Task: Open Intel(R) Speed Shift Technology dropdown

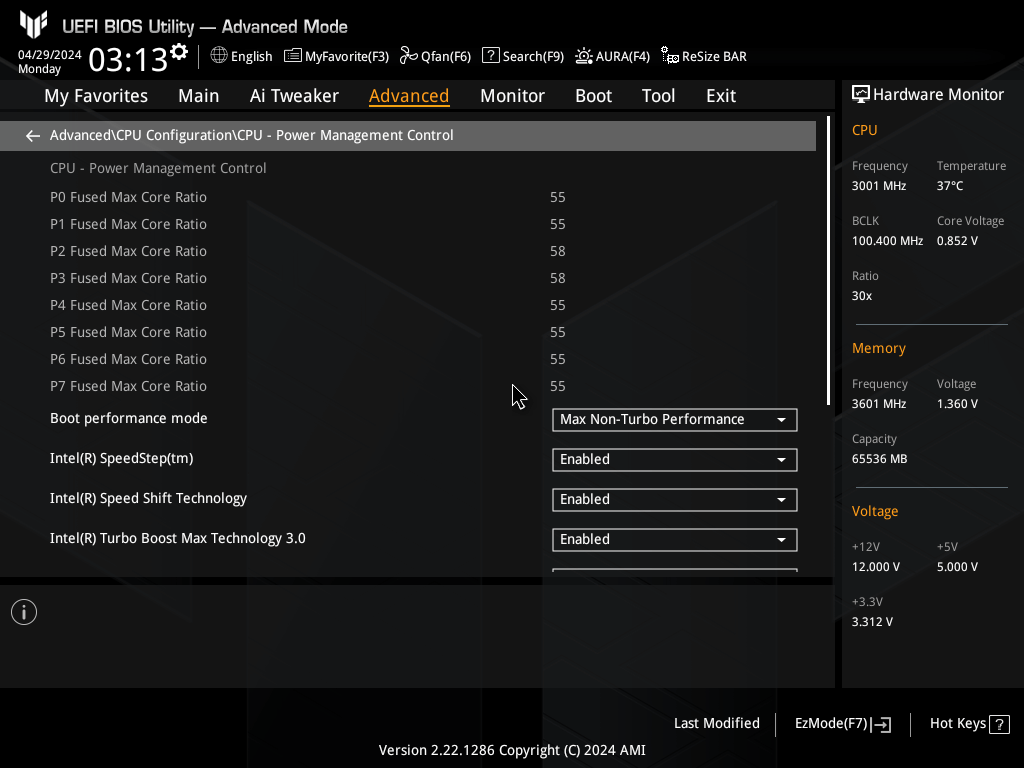Action: 674,500
